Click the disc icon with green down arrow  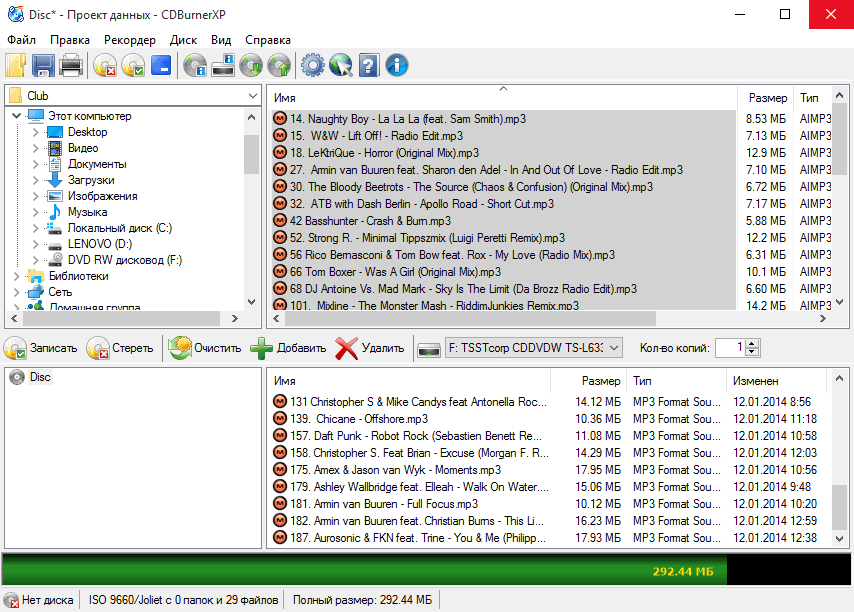click(251, 65)
